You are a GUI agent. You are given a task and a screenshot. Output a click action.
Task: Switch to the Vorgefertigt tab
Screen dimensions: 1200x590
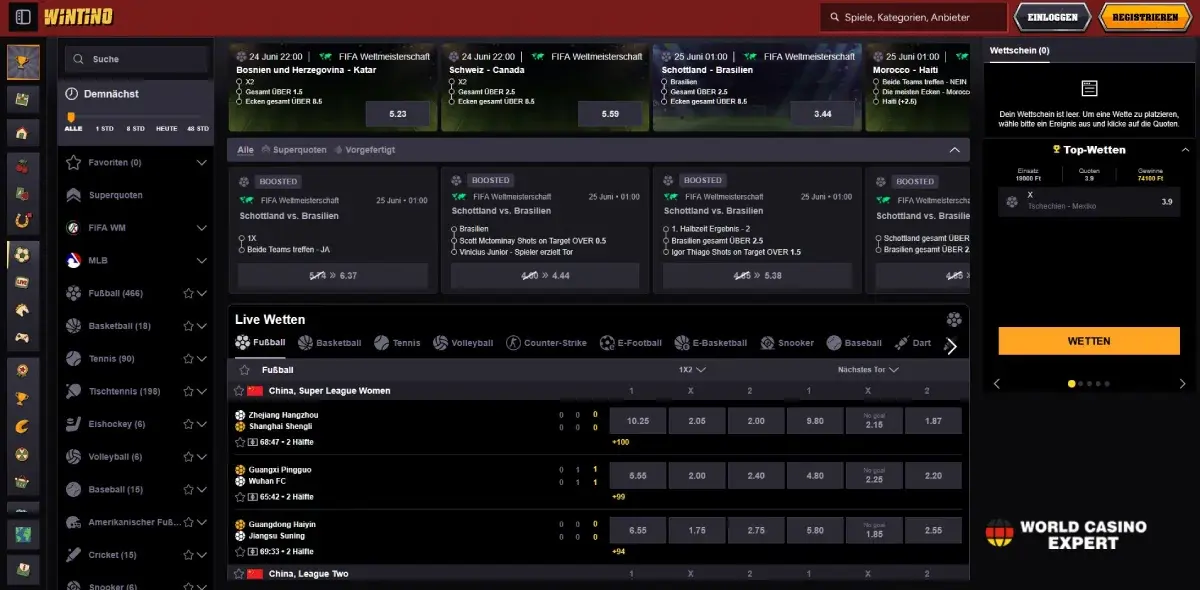(x=365, y=150)
